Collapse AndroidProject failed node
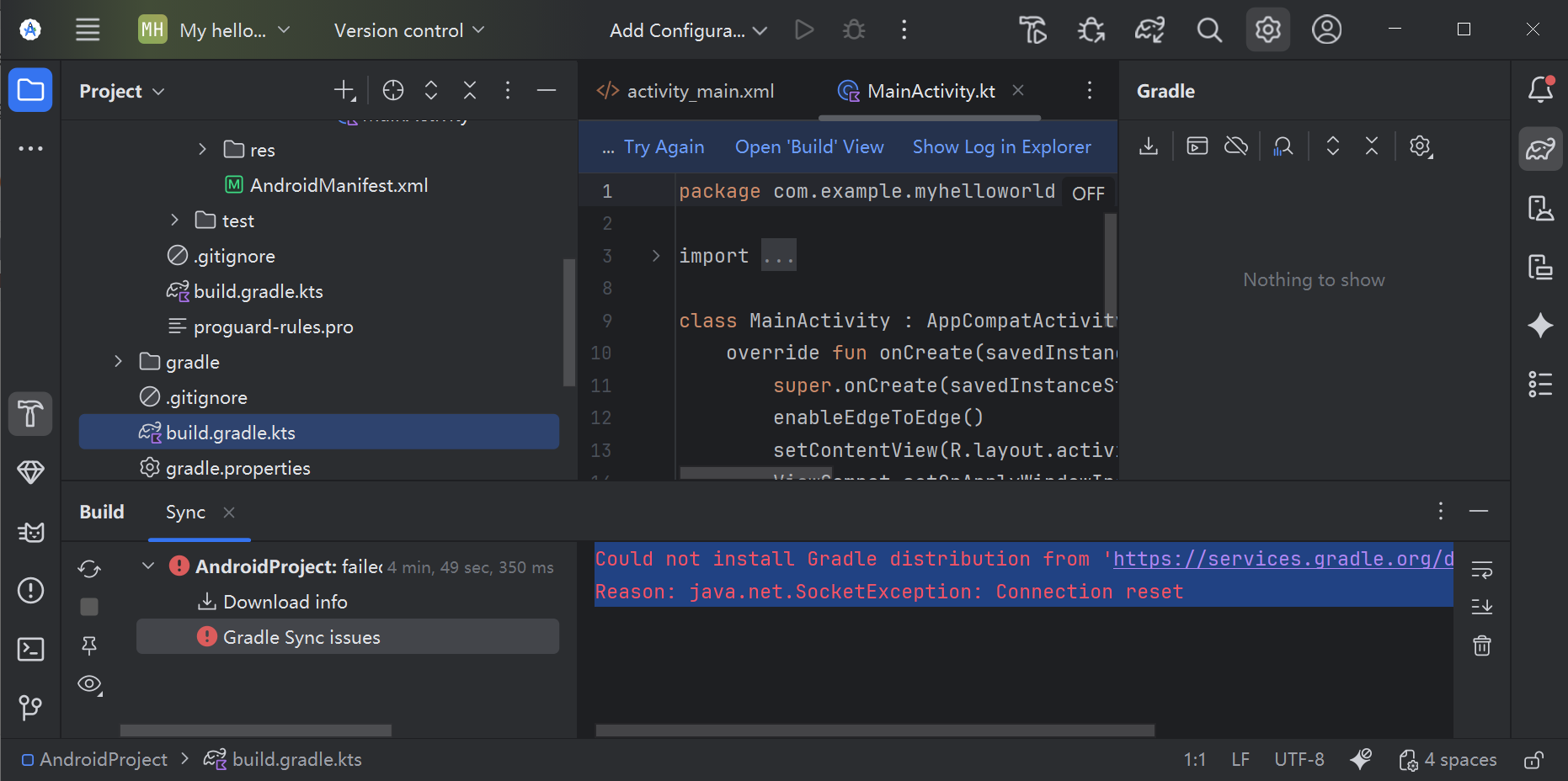 [148, 566]
